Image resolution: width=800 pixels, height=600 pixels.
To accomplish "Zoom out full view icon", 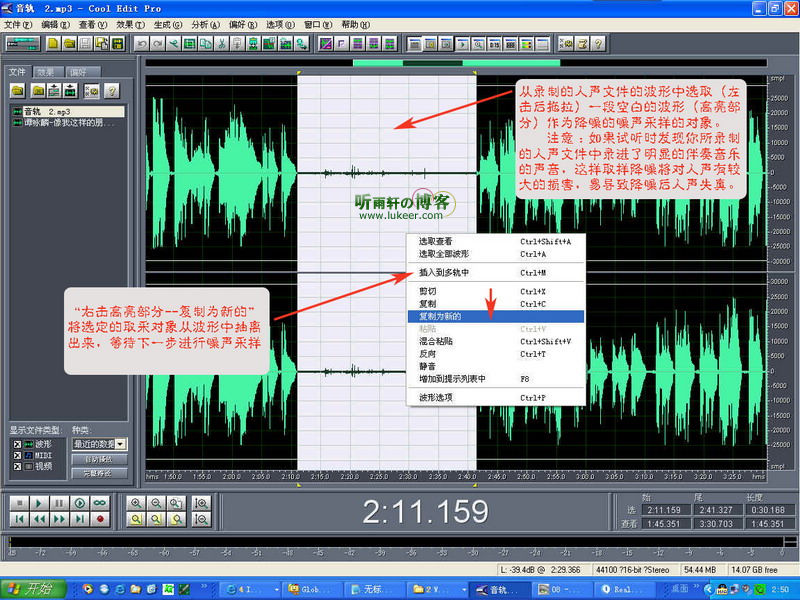I will point(176,503).
